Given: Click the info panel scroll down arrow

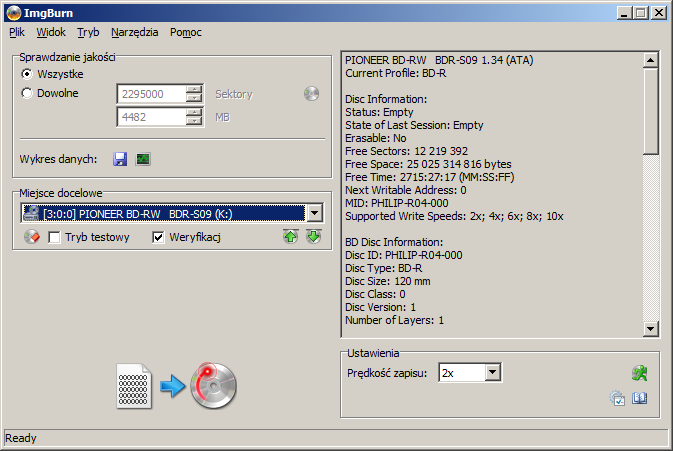Looking at the screenshot, I should click(651, 329).
